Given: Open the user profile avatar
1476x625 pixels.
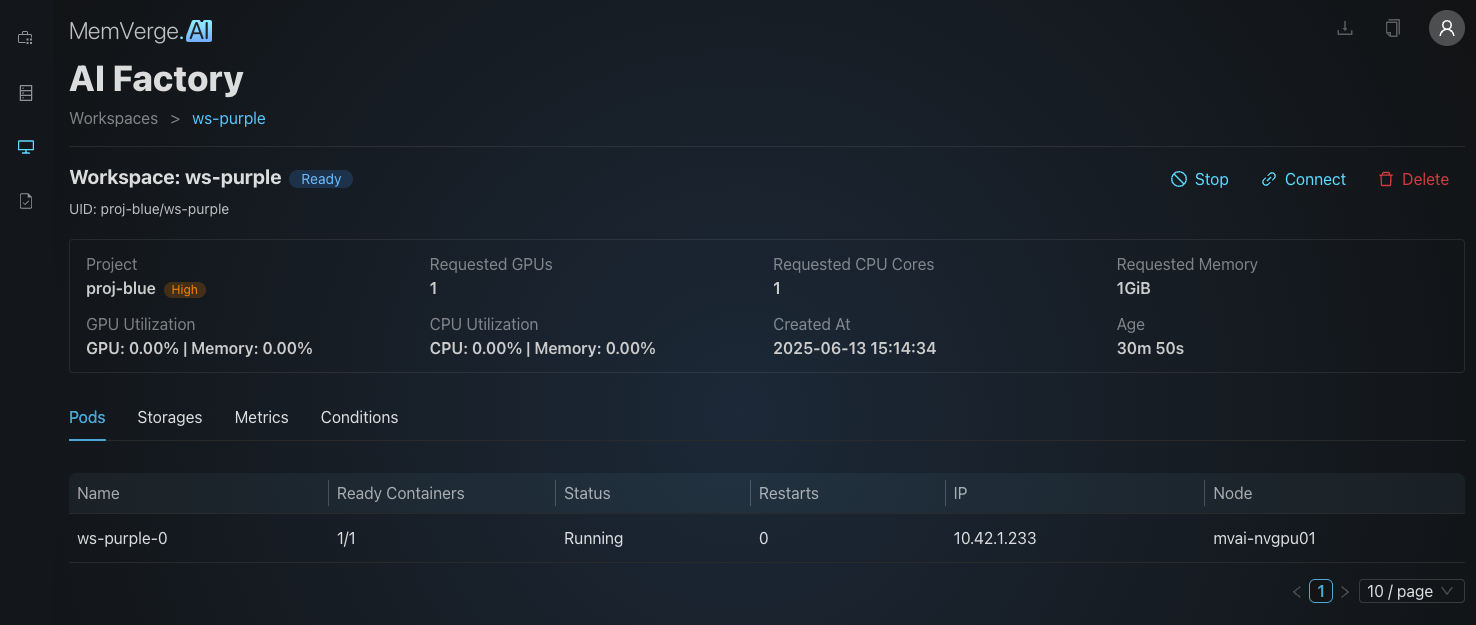Looking at the screenshot, I should click(1446, 28).
